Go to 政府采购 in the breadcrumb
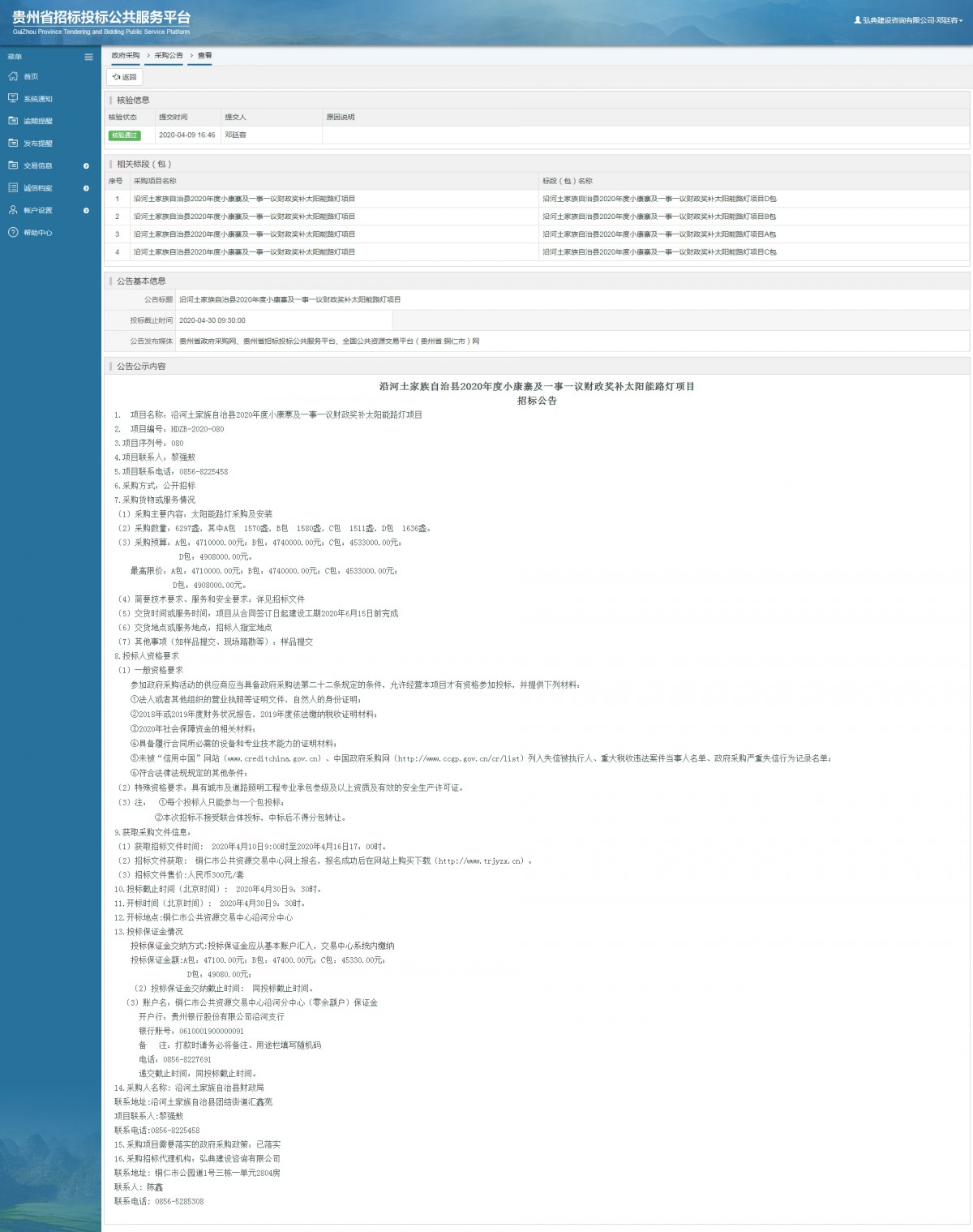The image size is (973, 1232). [x=126, y=56]
